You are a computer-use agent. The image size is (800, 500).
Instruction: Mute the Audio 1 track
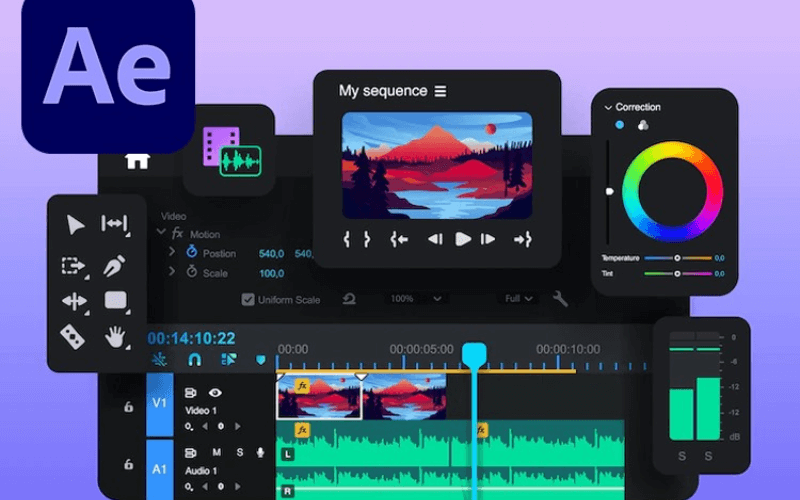pos(215,452)
